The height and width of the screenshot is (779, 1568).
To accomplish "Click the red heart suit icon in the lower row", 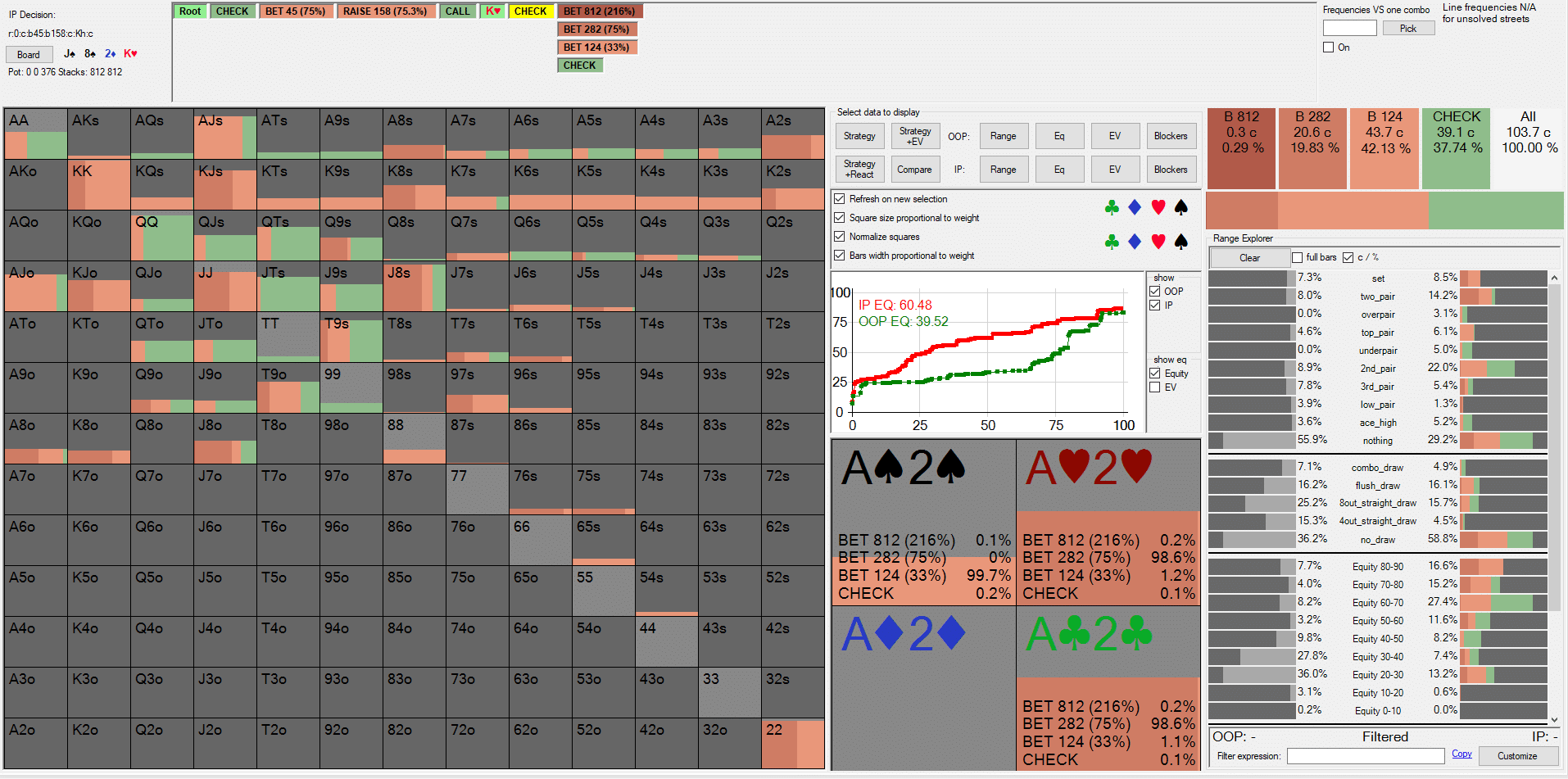I will pyautogui.click(x=1158, y=242).
